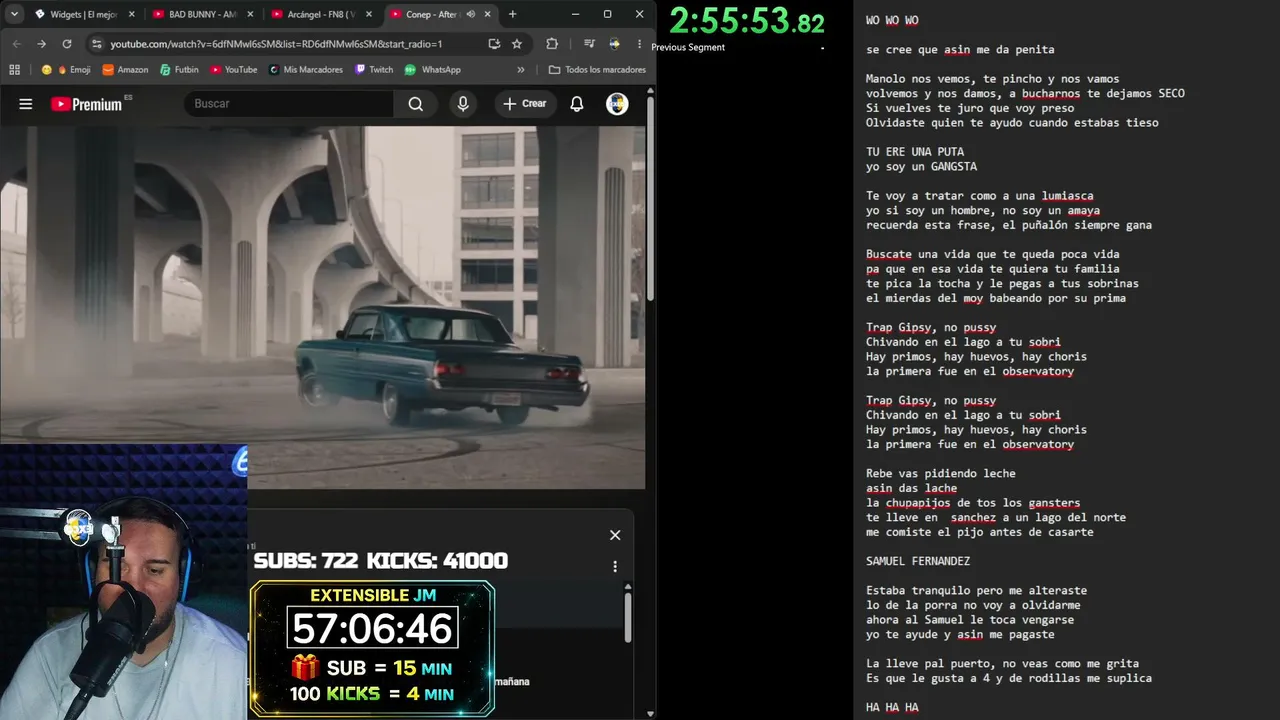Open the Chrome profile icon
Screen dimensions: 1280x720
tap(614, 44)
